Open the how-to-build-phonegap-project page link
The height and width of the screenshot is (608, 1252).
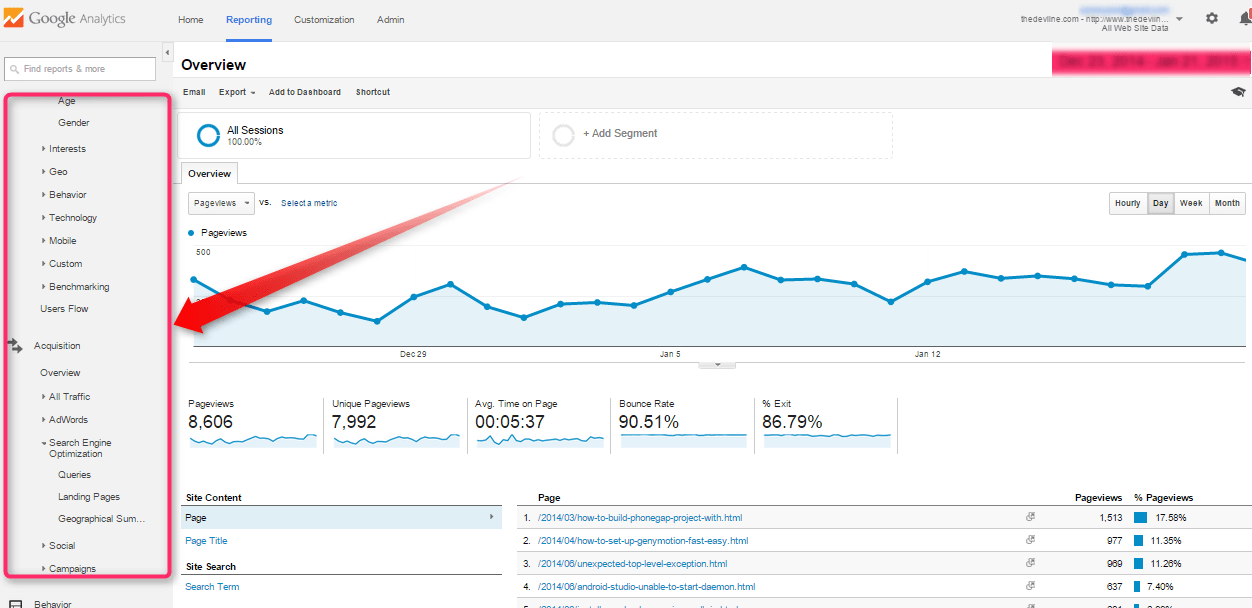pos(639,518)
